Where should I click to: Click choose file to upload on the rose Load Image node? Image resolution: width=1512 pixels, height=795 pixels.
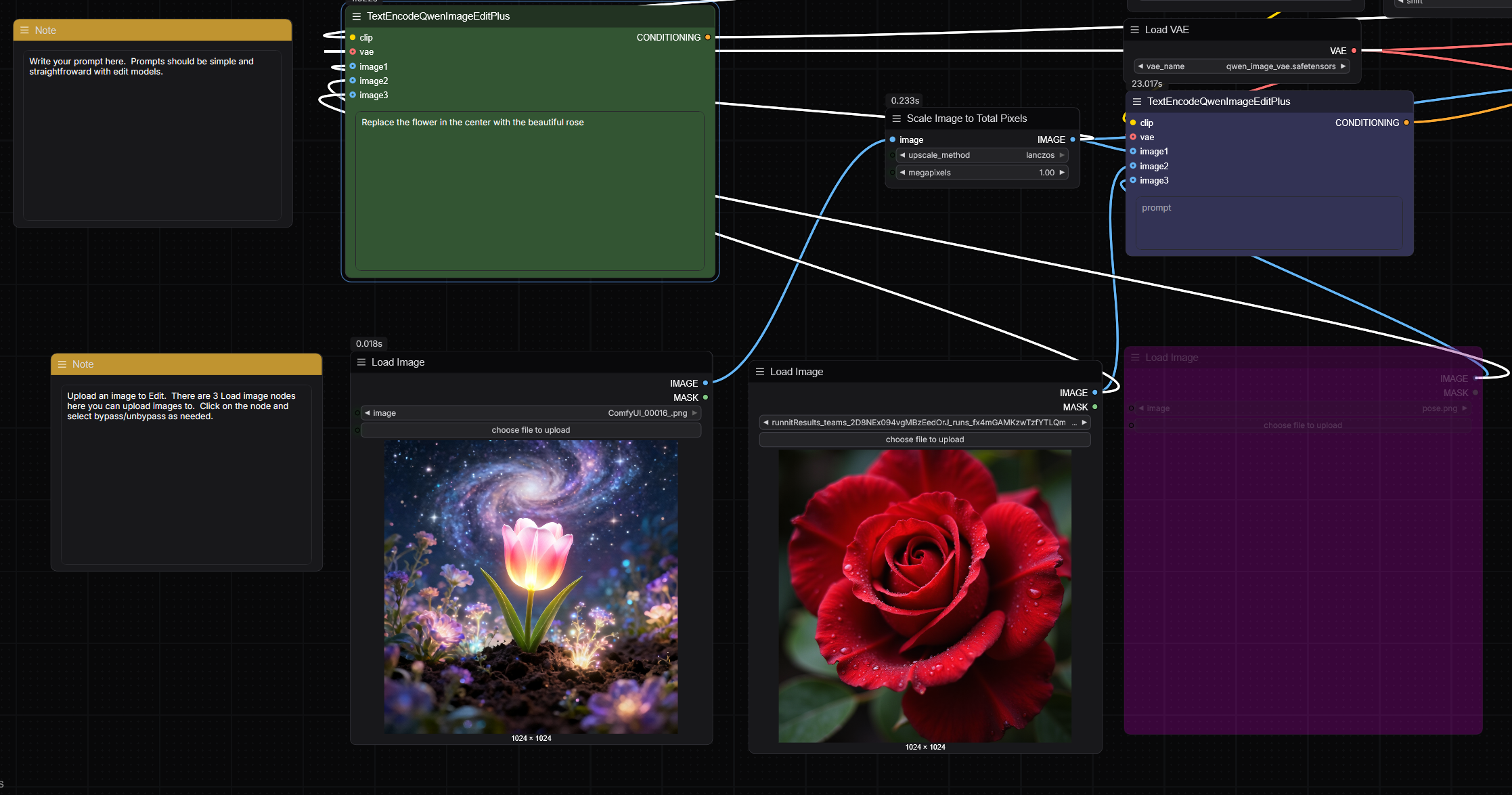pos(924,439)
